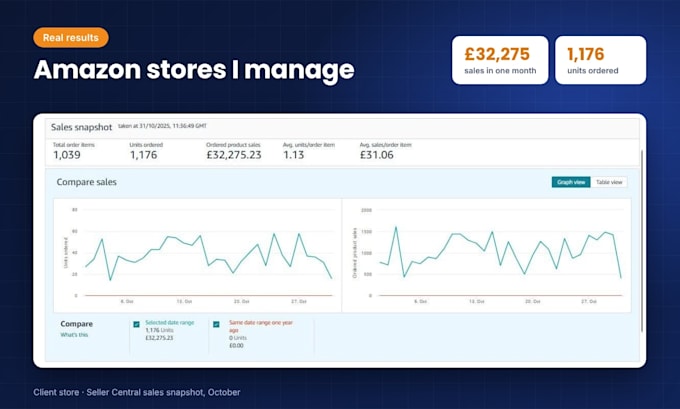This screenshot has width=680, height=409.
Task: Click the snapshot timestamp 31/10/2025
Action: 162,126
